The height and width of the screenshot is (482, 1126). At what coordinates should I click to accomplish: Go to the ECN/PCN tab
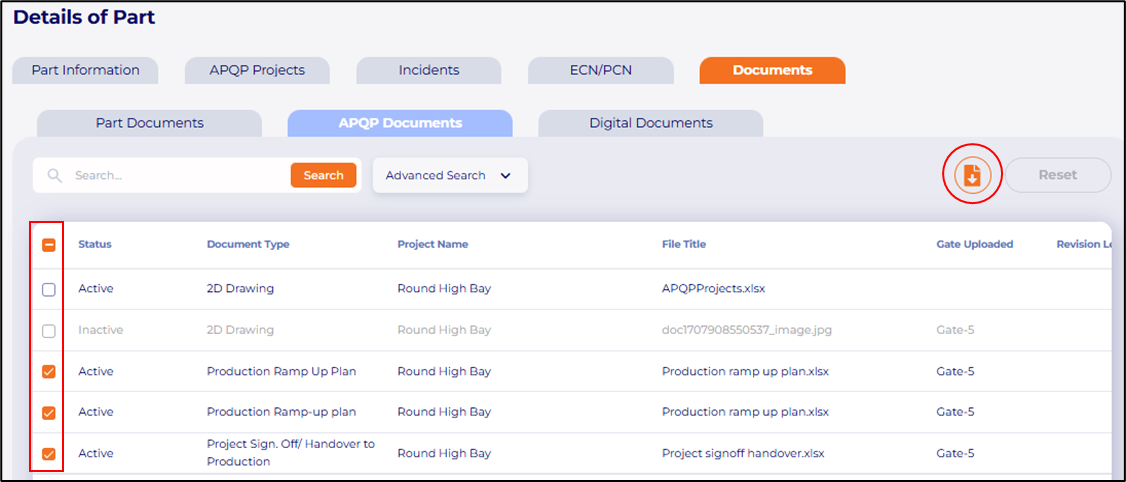(x=600, y=71)
